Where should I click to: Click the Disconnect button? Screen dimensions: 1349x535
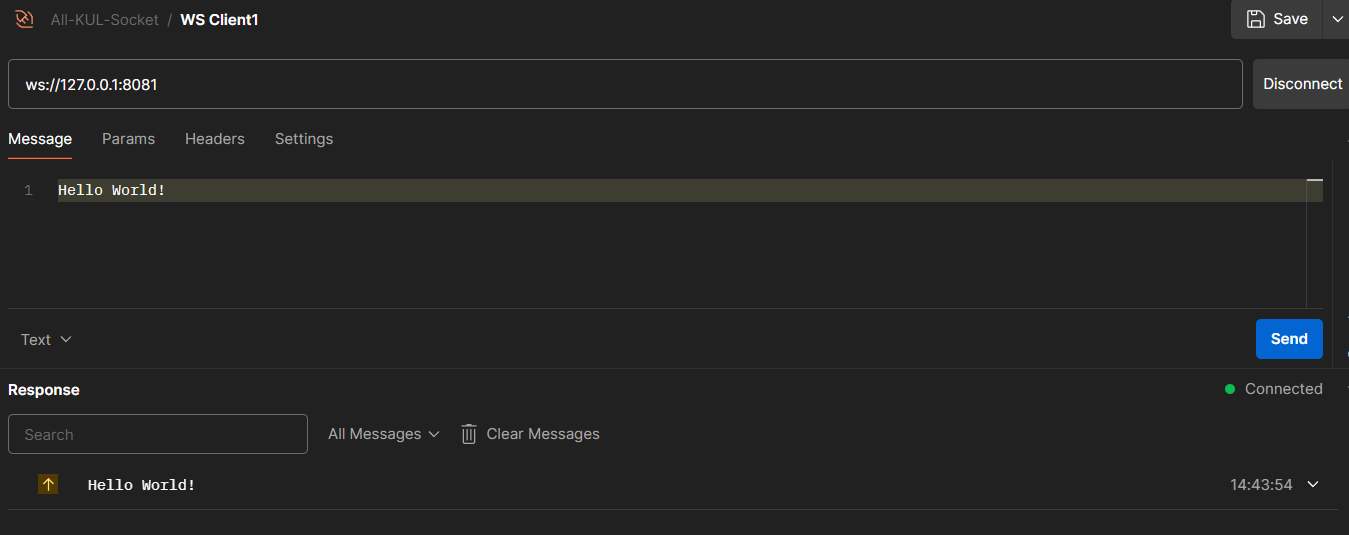(1302, 84)
